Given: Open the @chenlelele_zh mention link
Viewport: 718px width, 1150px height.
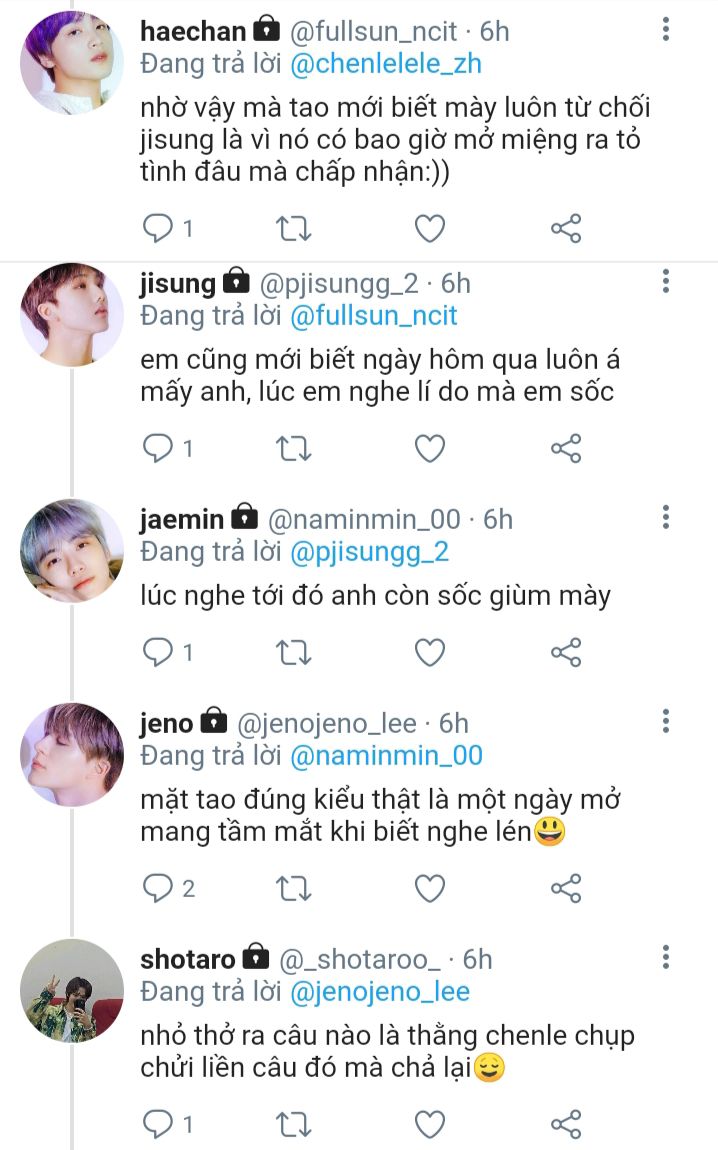Looking at the screenshot, I should [385, 64].
